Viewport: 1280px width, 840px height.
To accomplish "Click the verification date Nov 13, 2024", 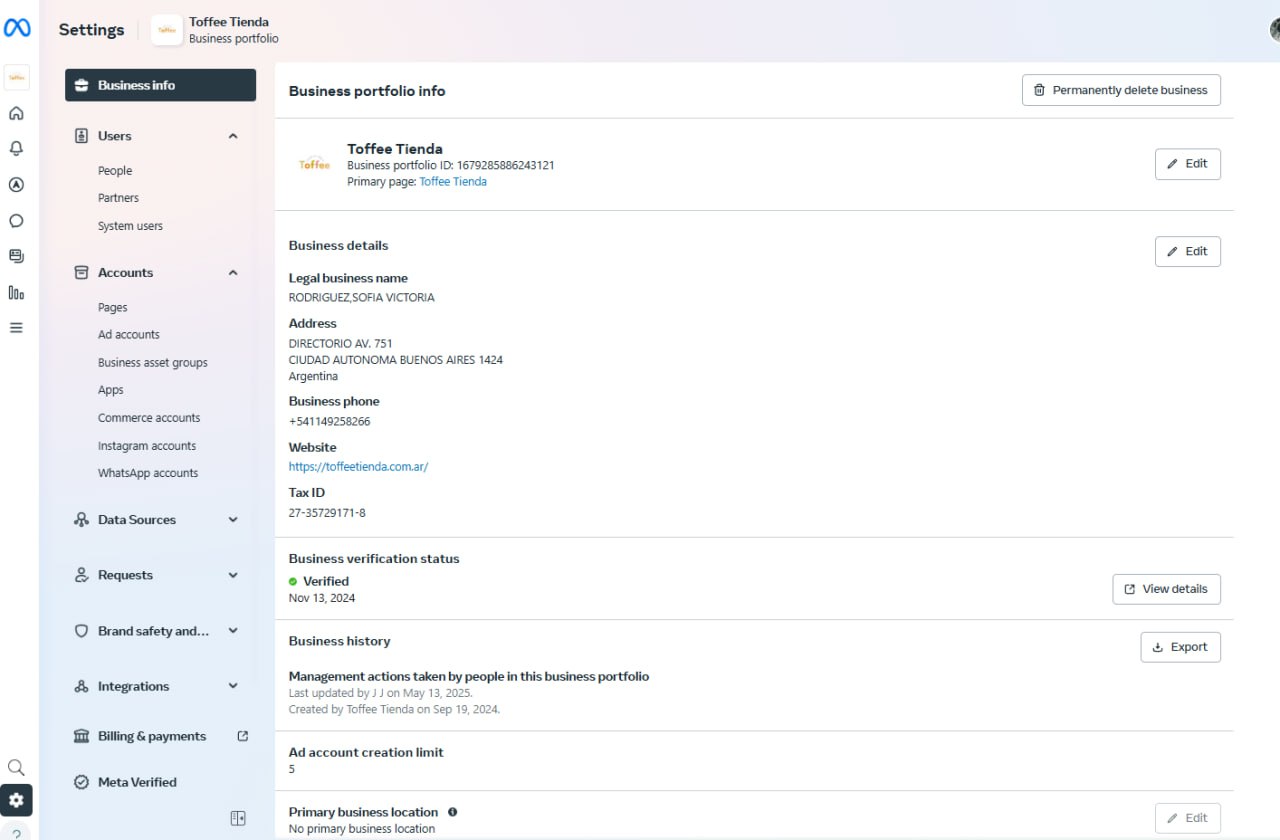I will tap(322, 598).
